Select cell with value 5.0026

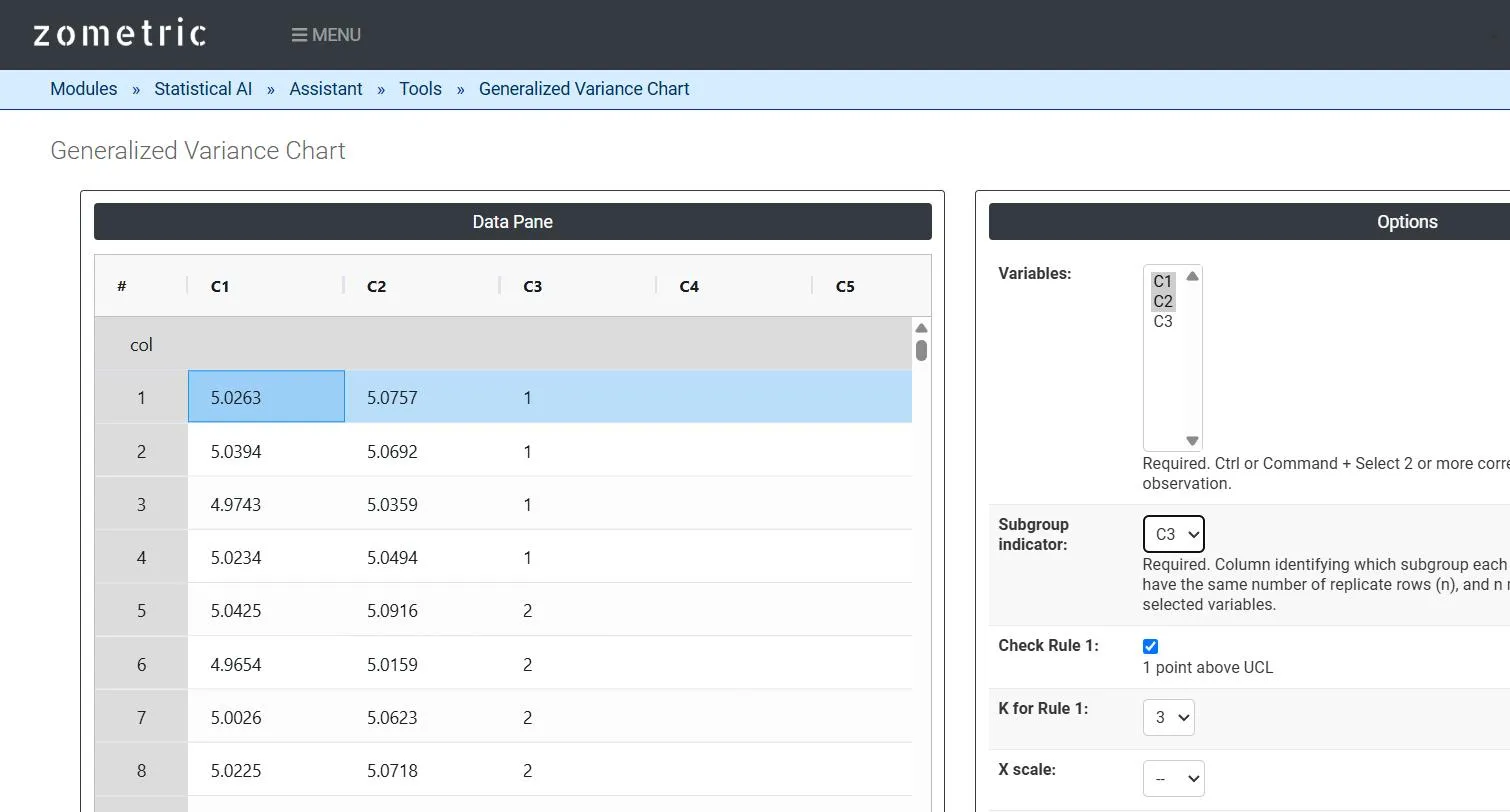tap(266, 717)
